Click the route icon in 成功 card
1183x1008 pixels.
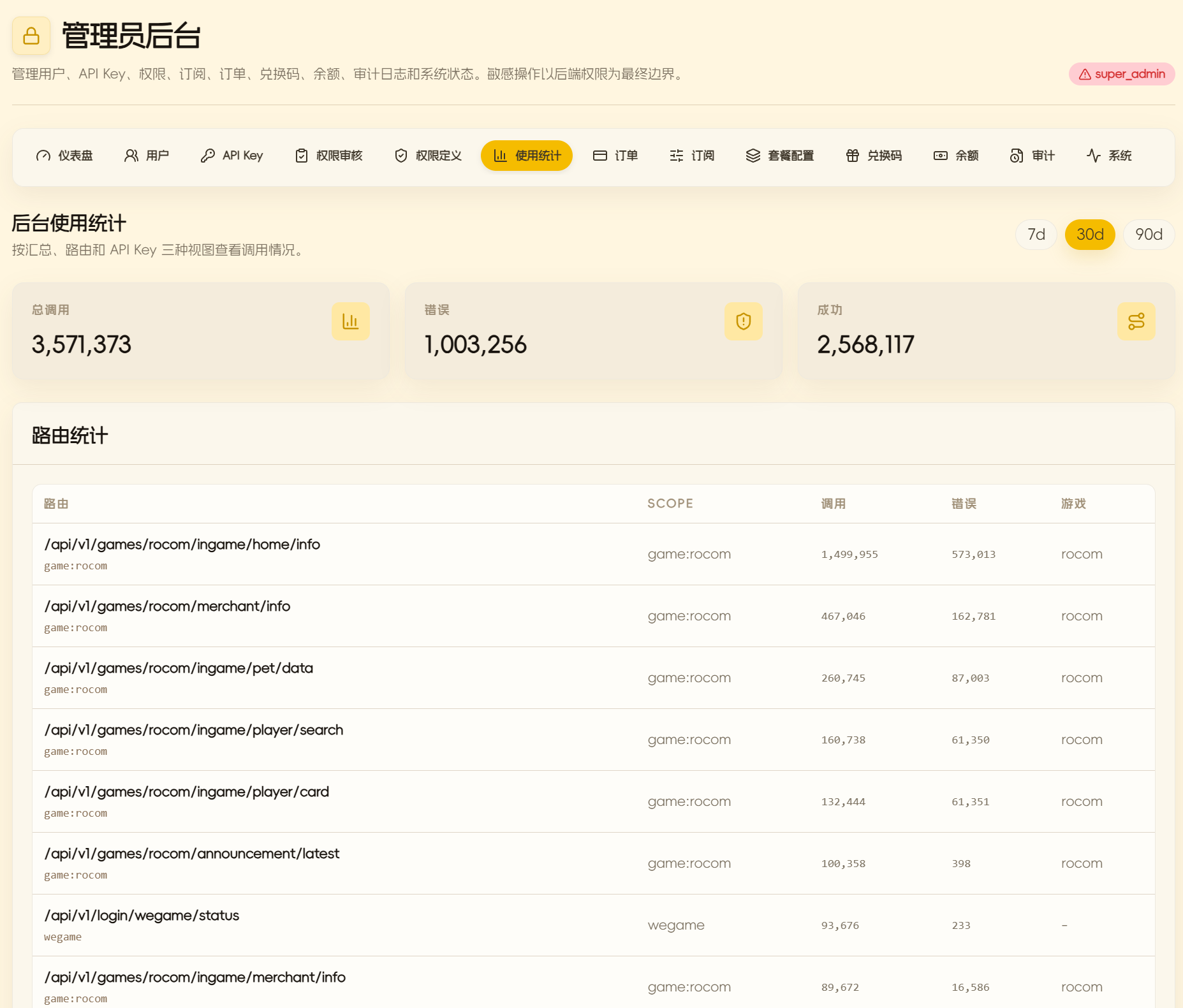pos(1136,321)
